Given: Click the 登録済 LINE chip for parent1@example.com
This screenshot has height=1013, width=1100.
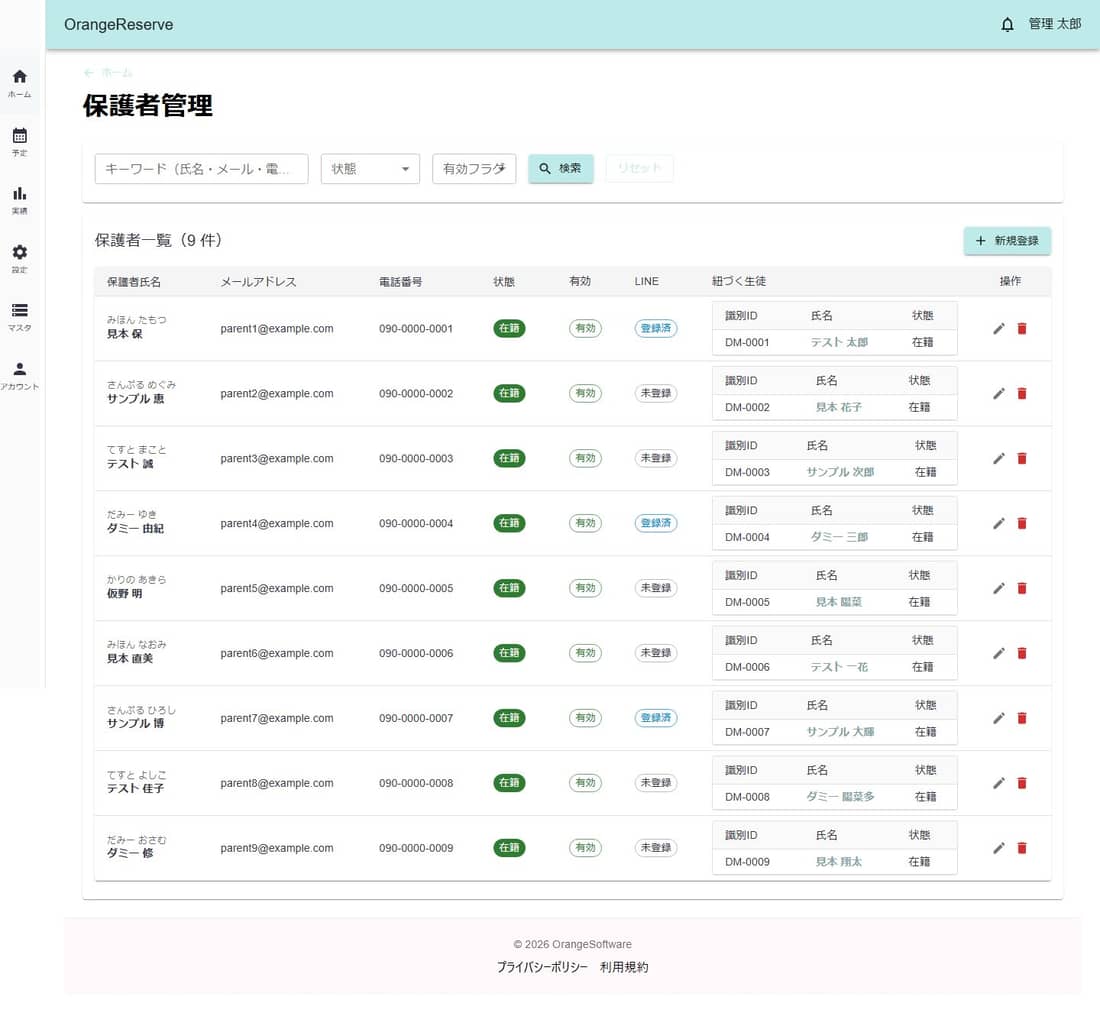Looking at the screenshot, I should [656, 328].
